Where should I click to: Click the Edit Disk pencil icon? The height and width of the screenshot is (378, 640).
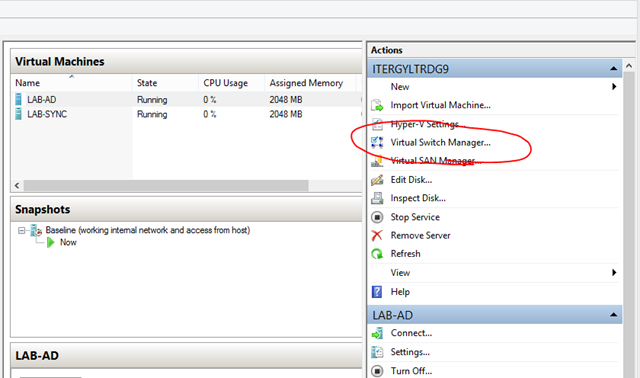pyautogui.click(x=377, y=180)
